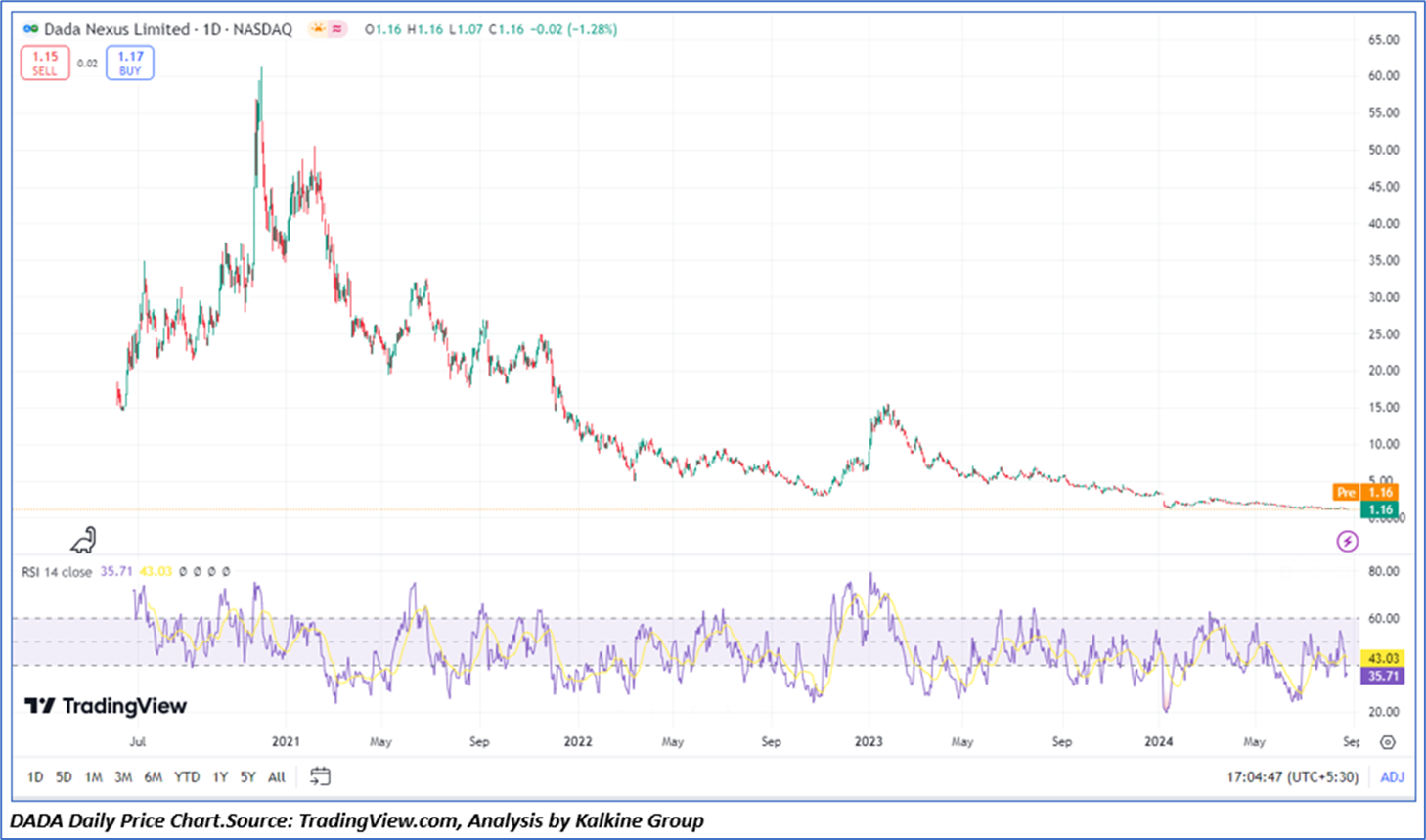The image size is (1426, 840).
Task: Click the spread value 0.02
Action: (88, 64)
